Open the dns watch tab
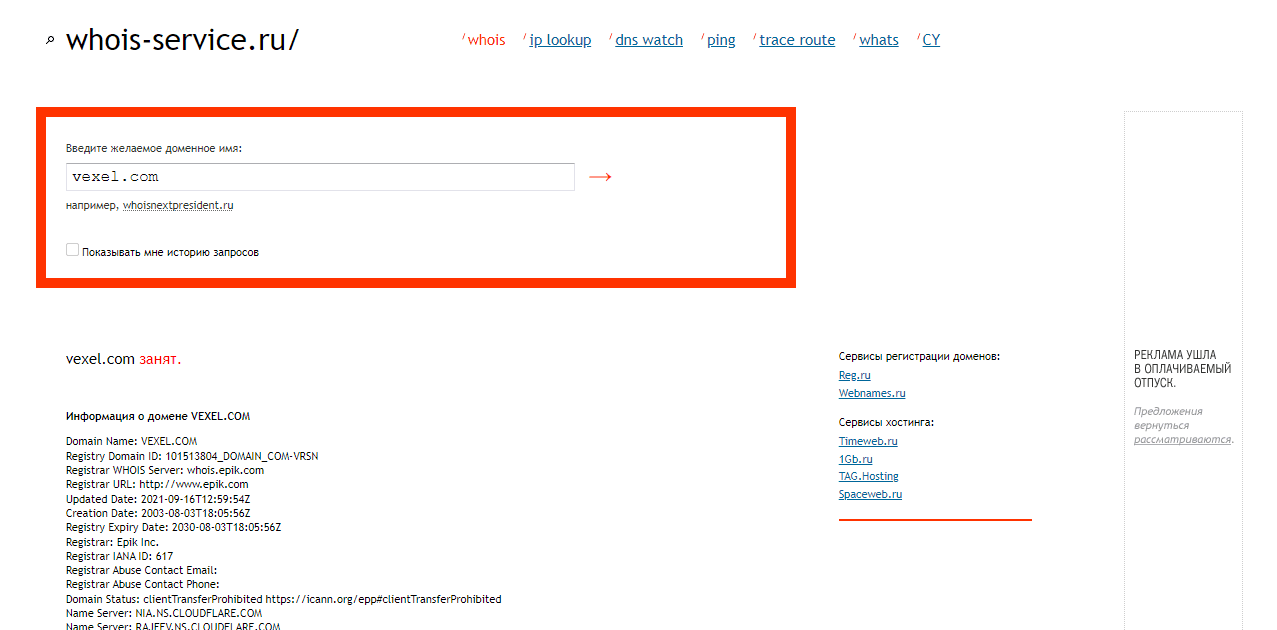 pos(648,40)
